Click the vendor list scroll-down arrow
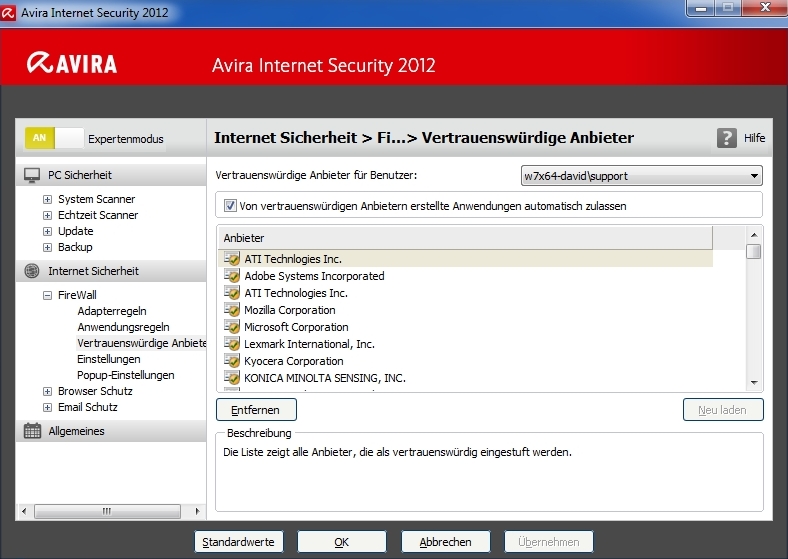Image resolution: width=788 pixels, height=559 pixels. point(754,383)
